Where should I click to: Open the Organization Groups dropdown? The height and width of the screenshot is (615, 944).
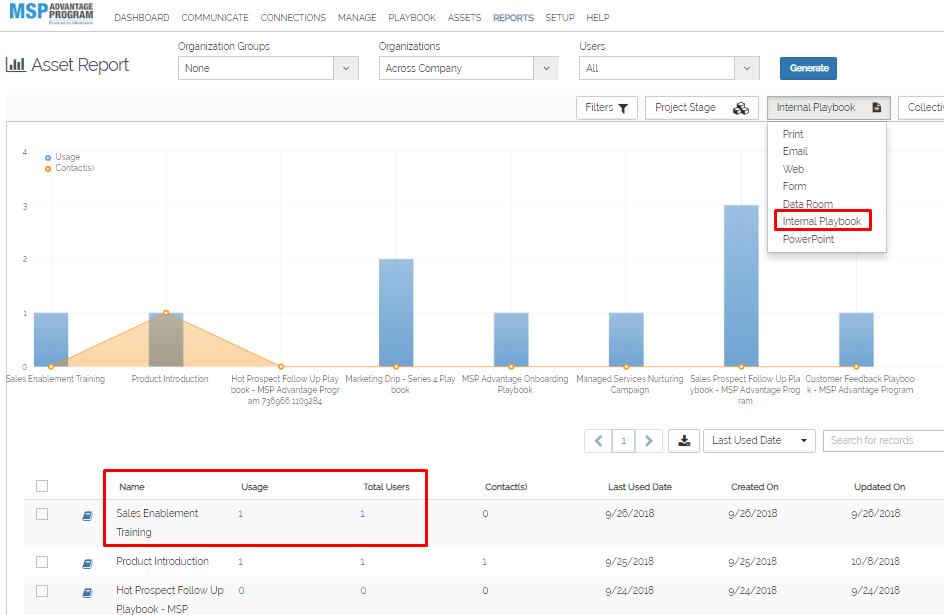pyautogui.click(x=268, y=68)
